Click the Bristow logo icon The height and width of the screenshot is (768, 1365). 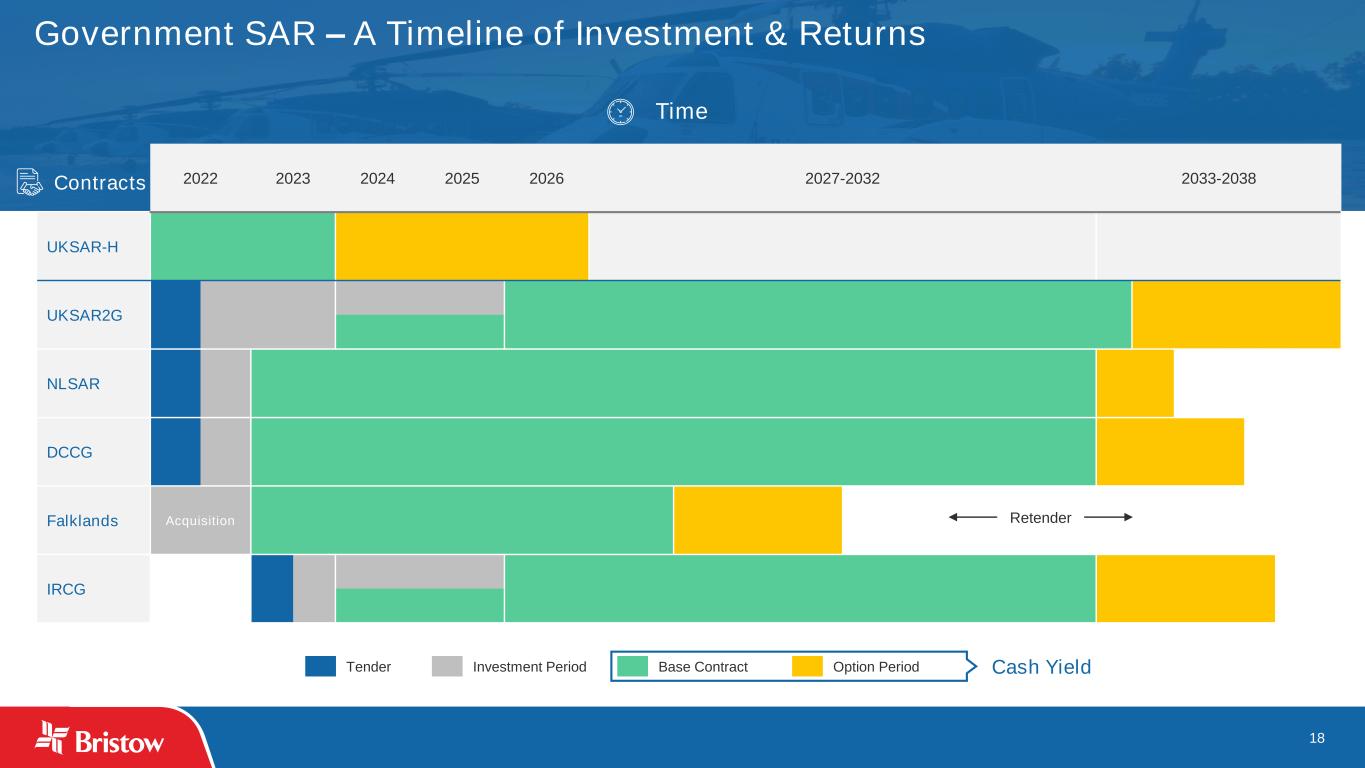[52, 737]
